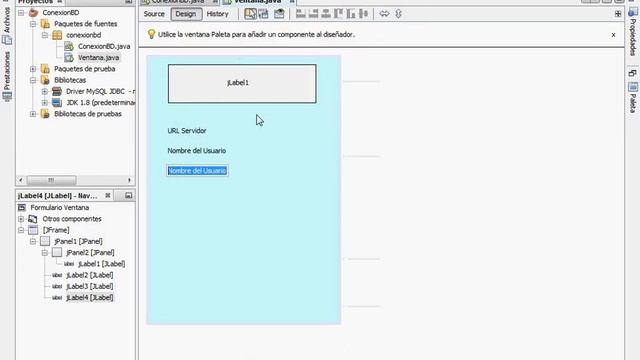Collapse the jPanel2 node in Navigator
The height and width of the screenshot is (360, 640).
45,253
